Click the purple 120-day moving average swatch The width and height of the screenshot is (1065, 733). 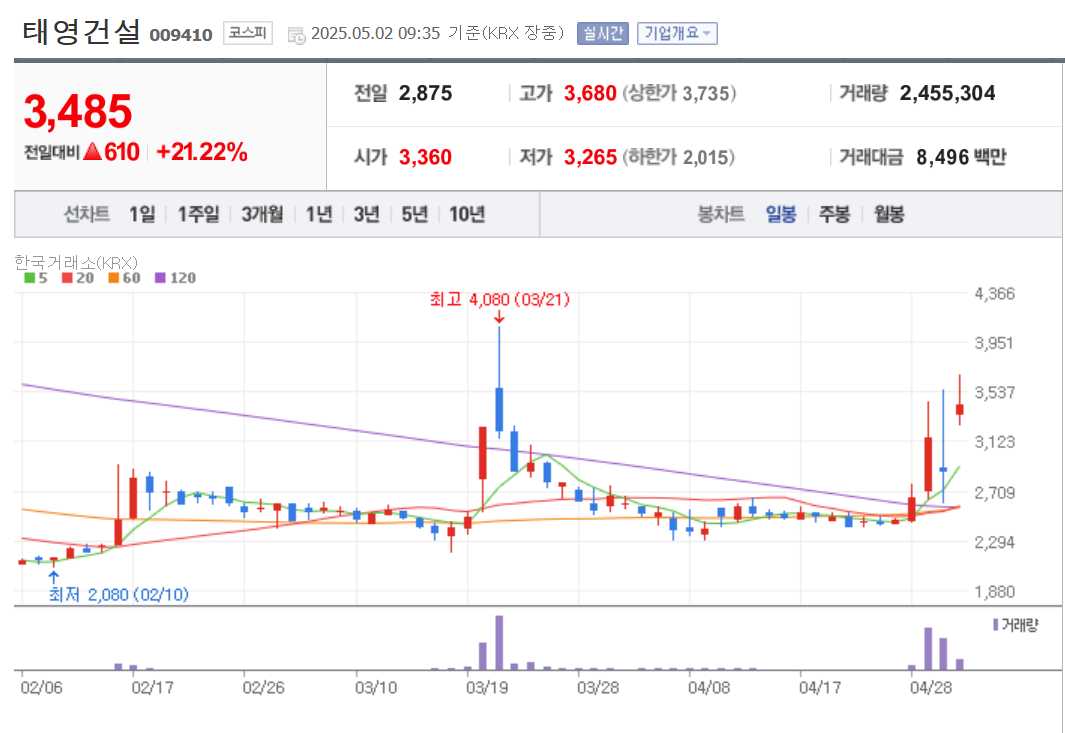click(x=160, y=278)
